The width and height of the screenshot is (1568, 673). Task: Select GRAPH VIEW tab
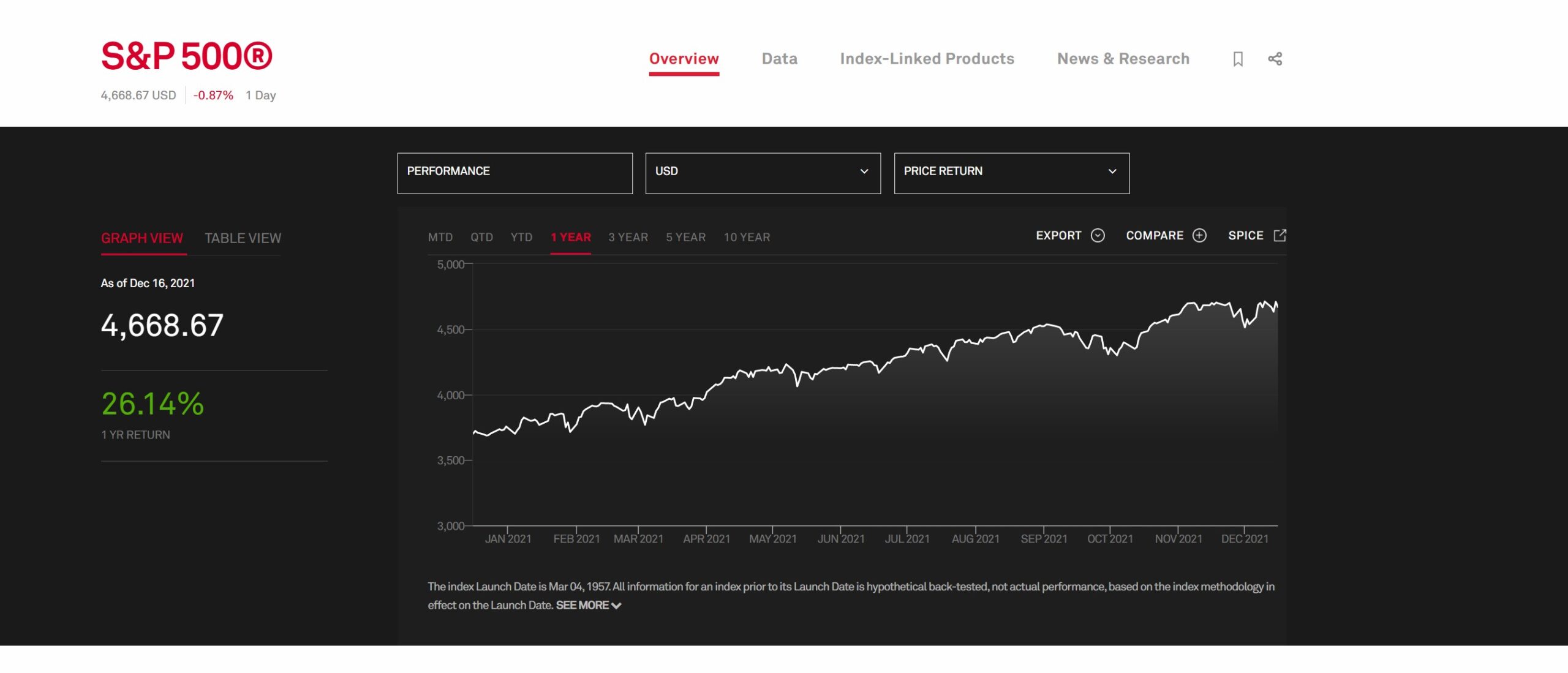pyautogui.click(x=142, y=238)
